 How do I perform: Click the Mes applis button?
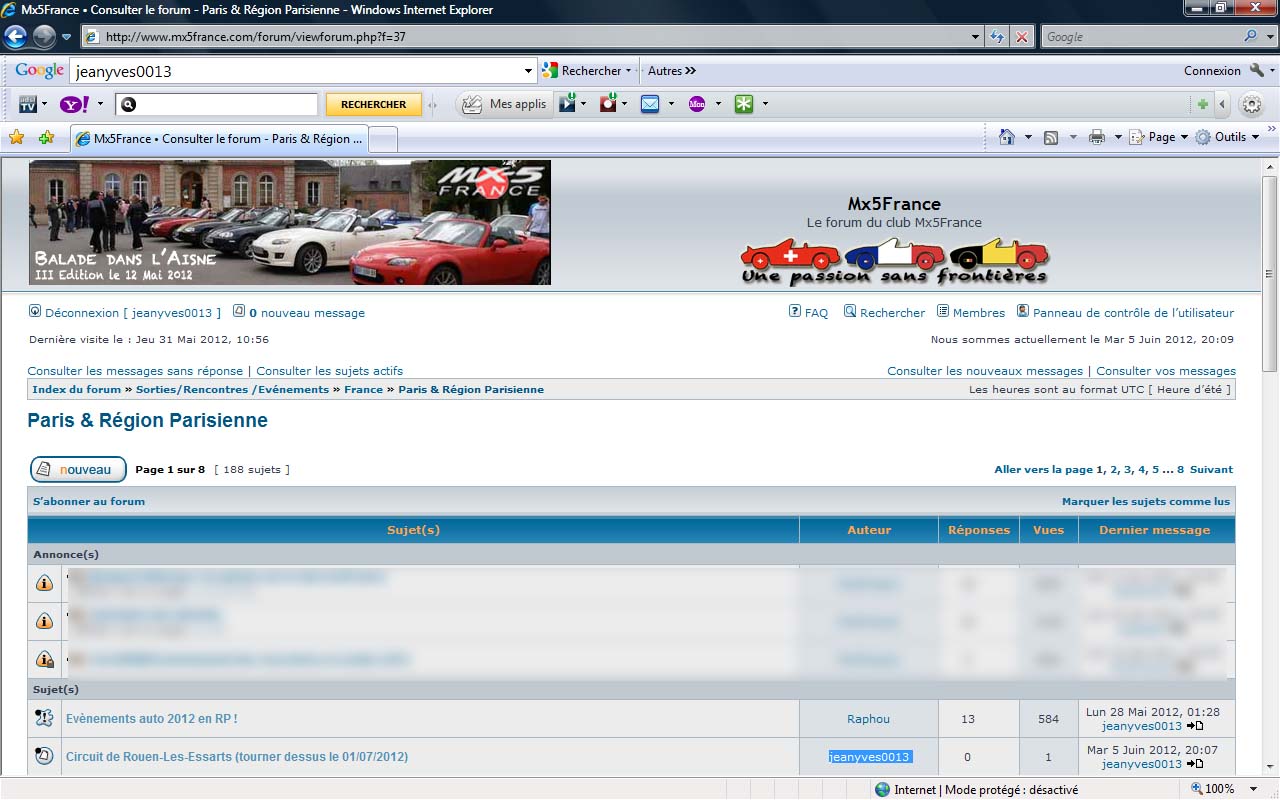[504, 104]
